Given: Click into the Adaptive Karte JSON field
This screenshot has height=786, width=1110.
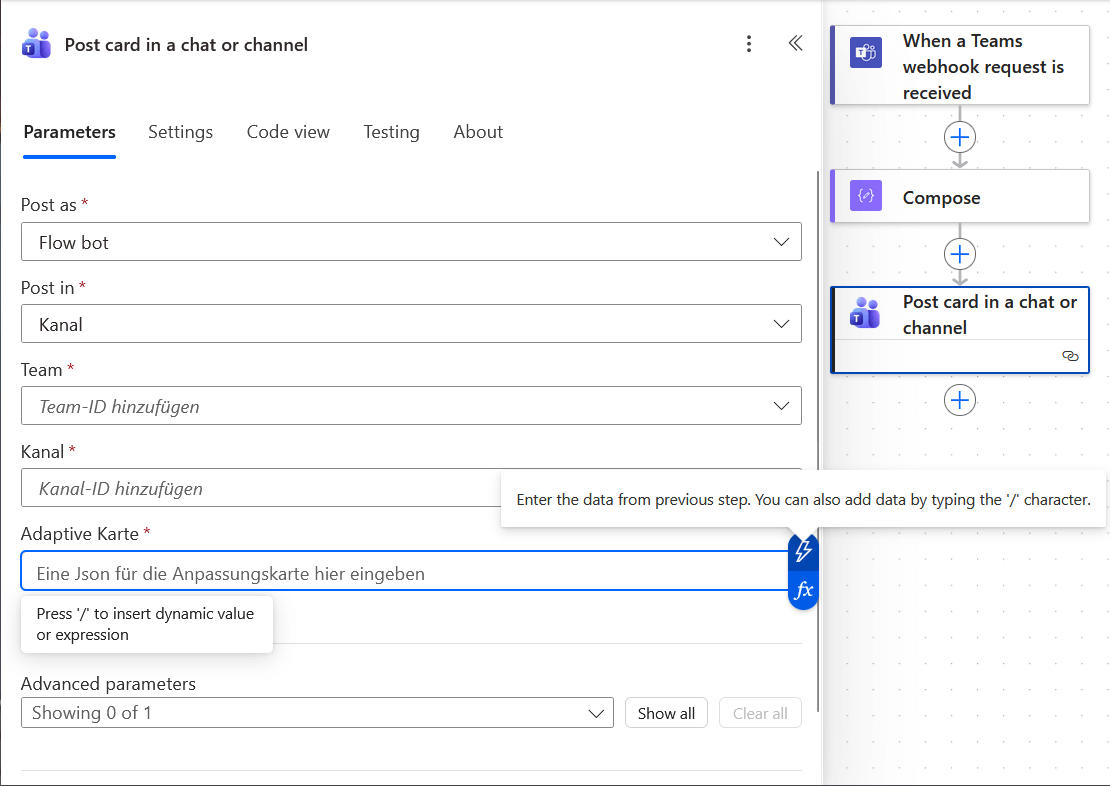Looking at the screenshot, I should 400,573.
